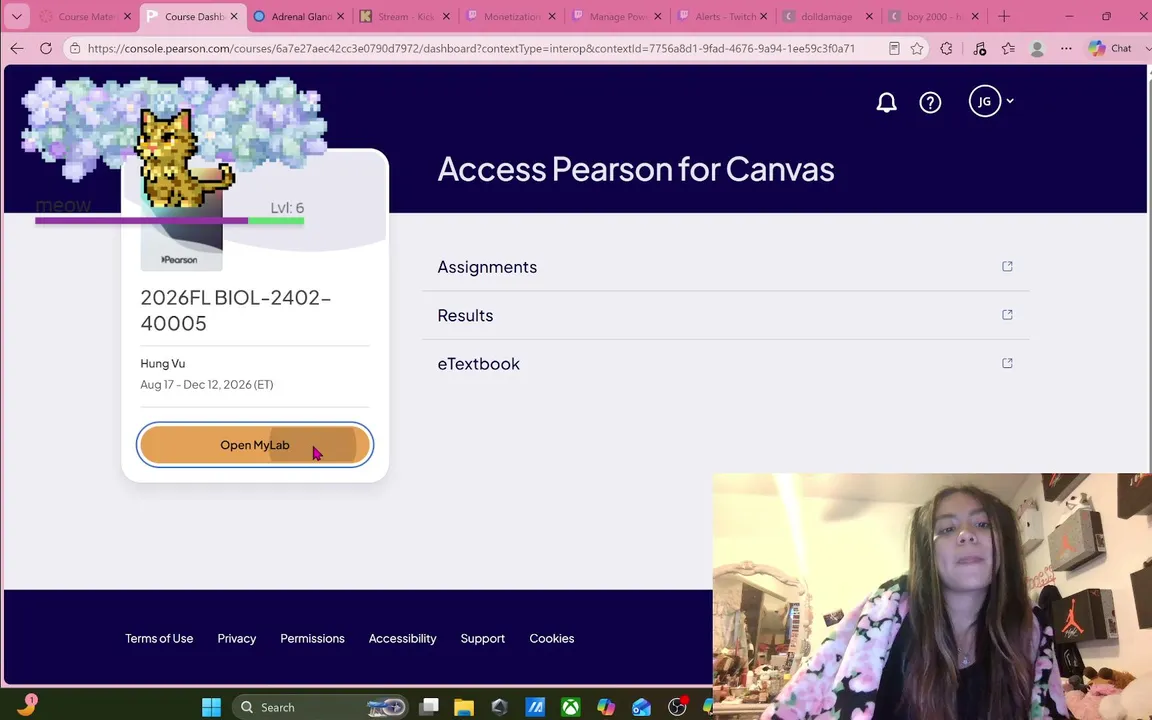Click the pixel cat stream overlay
Image resolution: width=1152 pixels, height=720 pixels.
(x=184, y=158)
